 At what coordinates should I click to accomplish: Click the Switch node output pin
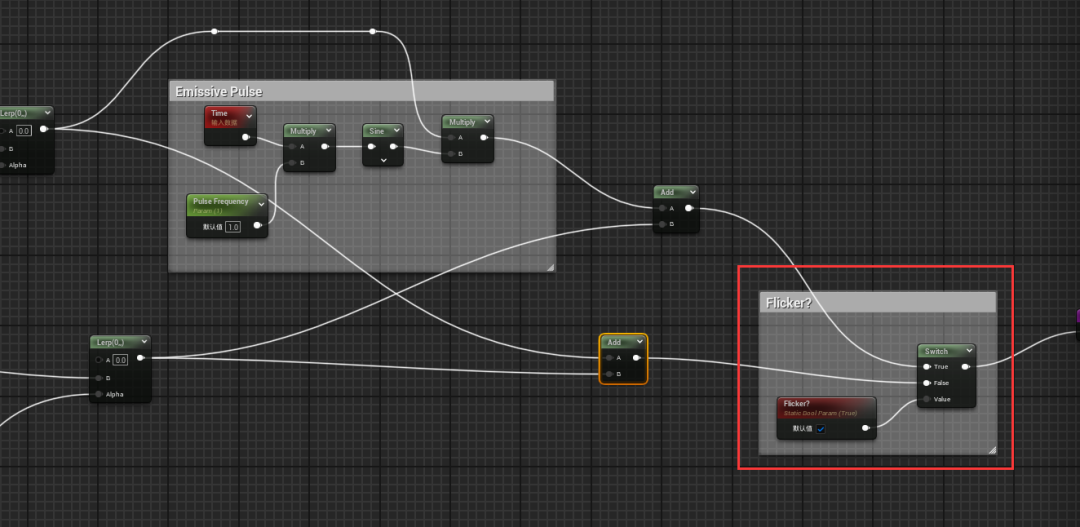[x=965, y=366]
